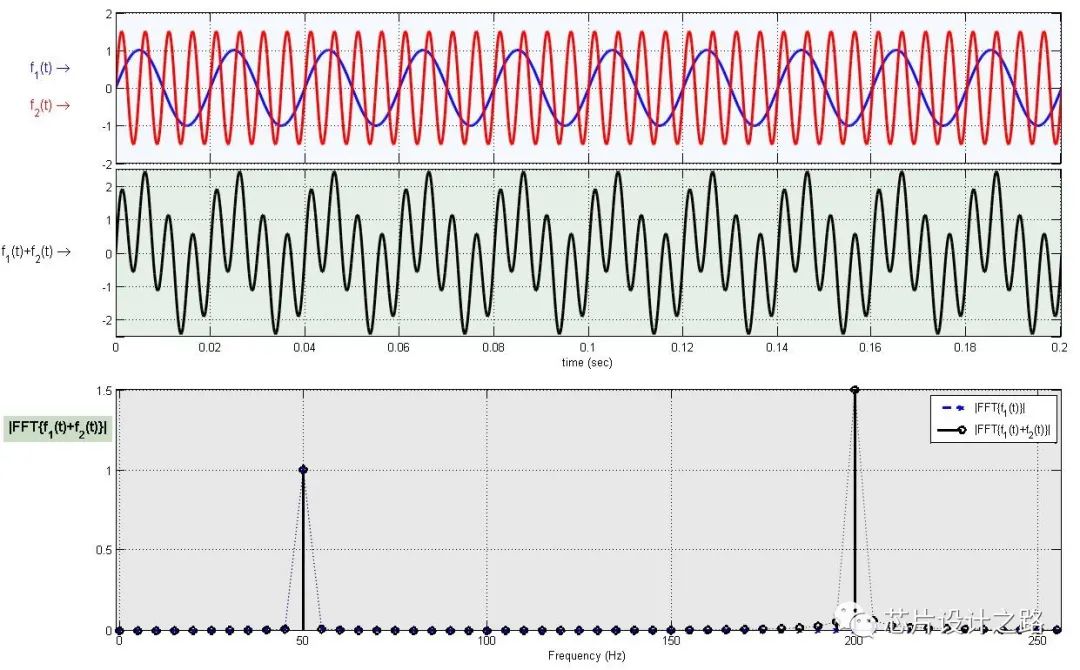The height and width of the screenshot is (670, 1080).
Task: Click the 0.18 tick on the time axis
Action: tap(965, 348)
